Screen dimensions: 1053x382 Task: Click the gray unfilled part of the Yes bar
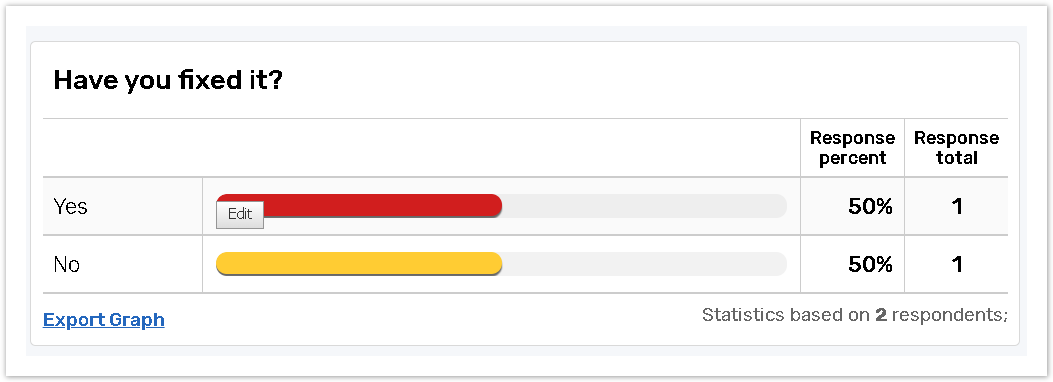click(x=645, y=205)
